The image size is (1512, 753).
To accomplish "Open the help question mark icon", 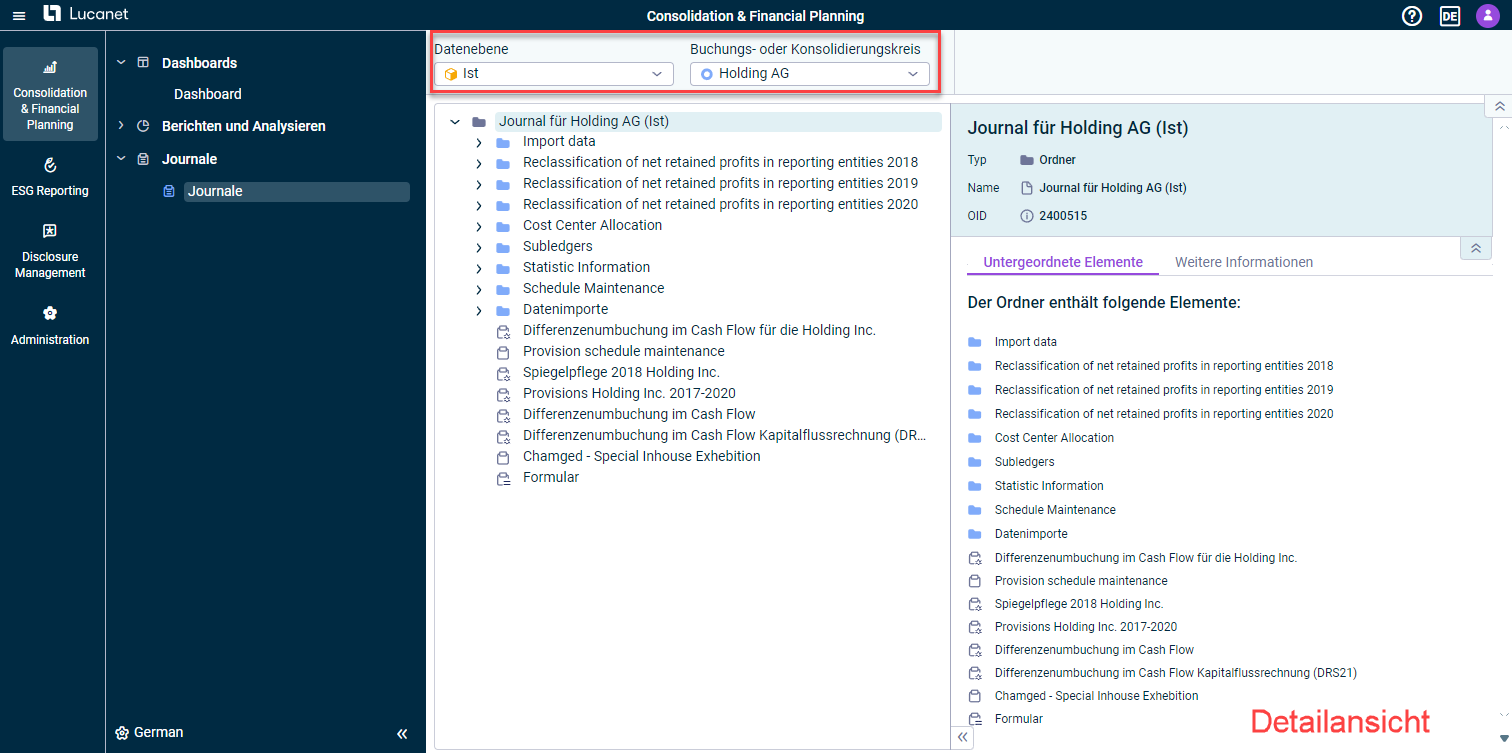I will click(1412, 16).
